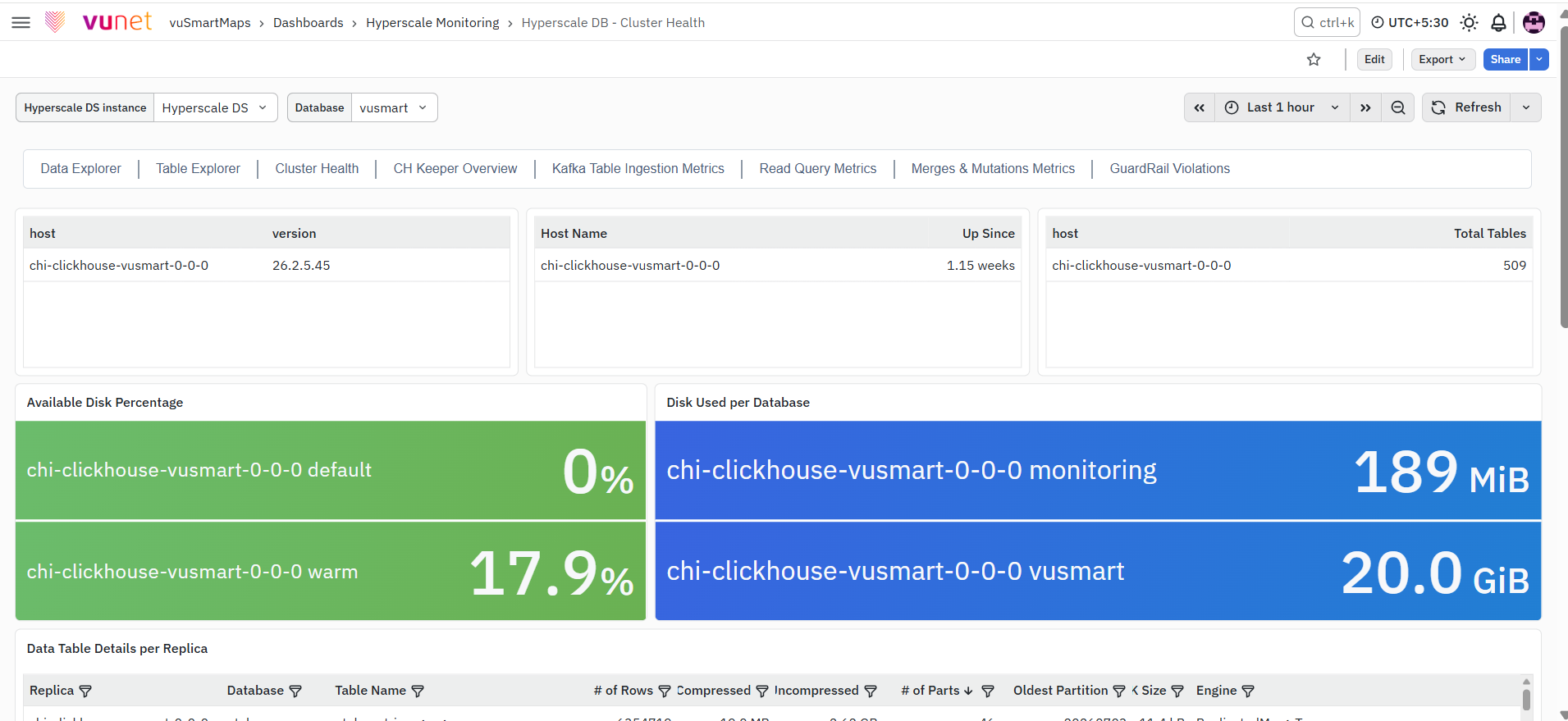Click Data Table Details per Replica title
Viewport: 1568px width, 721px height.
coord(117,648)
